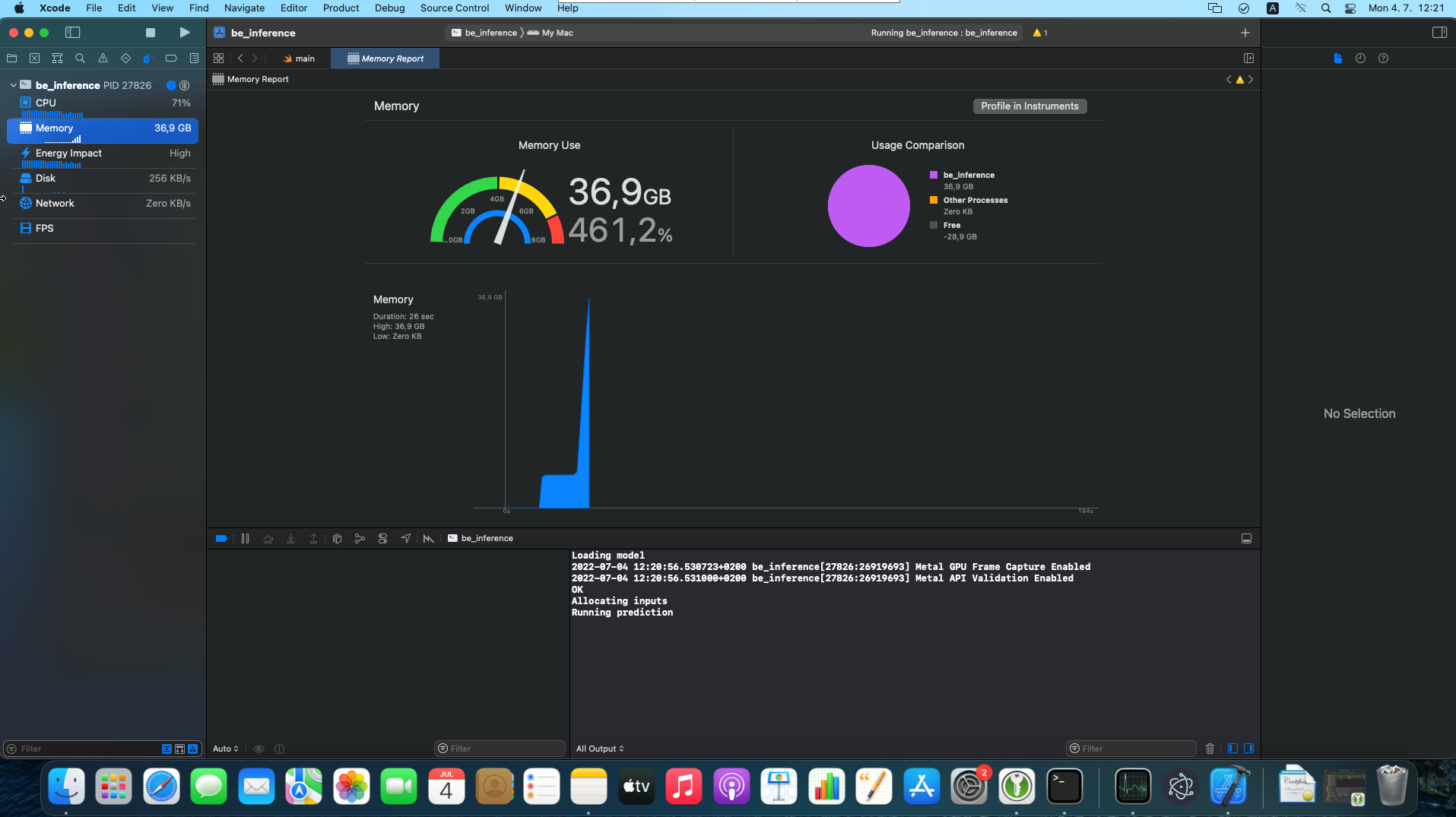1456x817 pixels.
Task: Click the process view options icon
Action: click(x=184, y=85)
